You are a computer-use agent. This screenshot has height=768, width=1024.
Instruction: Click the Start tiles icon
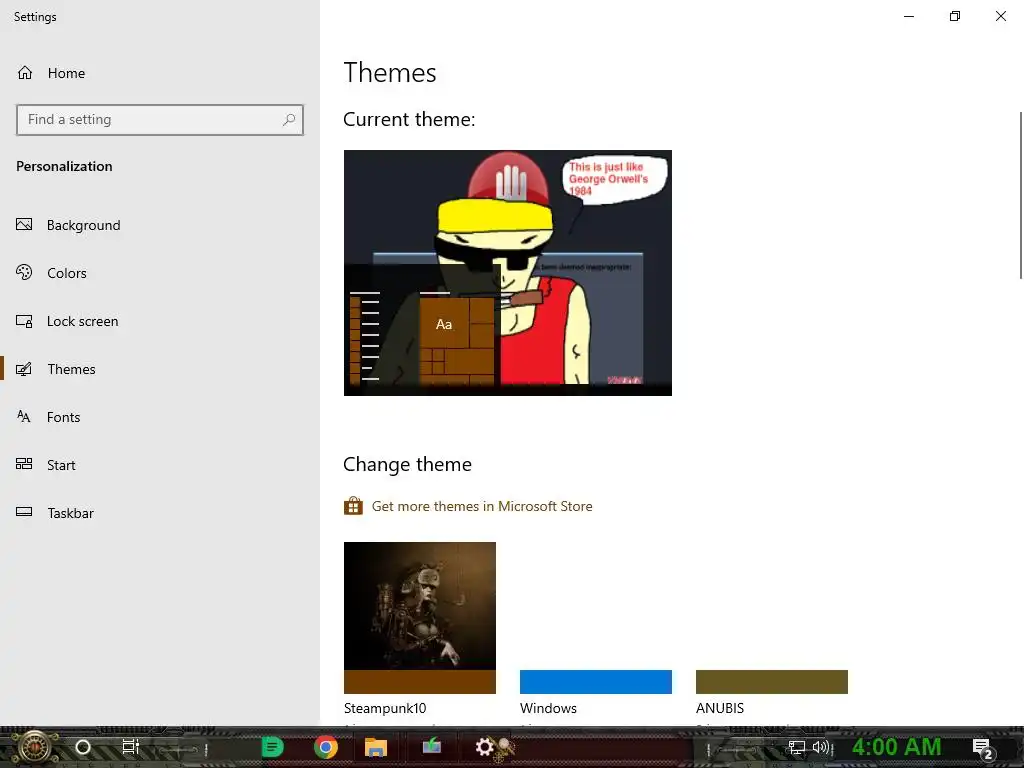pos(24,464)
